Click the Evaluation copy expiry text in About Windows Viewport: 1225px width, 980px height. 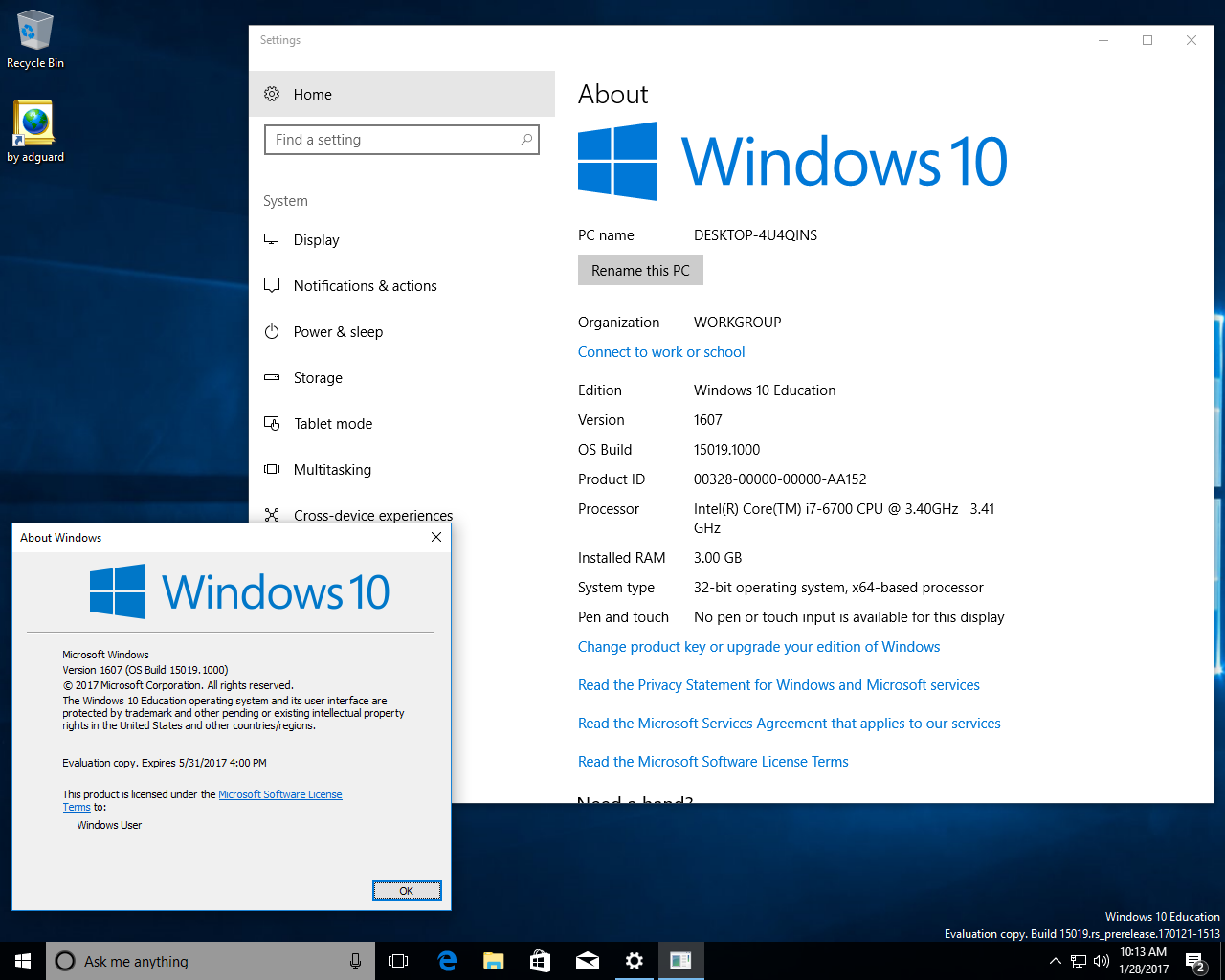tap(165, 763)
